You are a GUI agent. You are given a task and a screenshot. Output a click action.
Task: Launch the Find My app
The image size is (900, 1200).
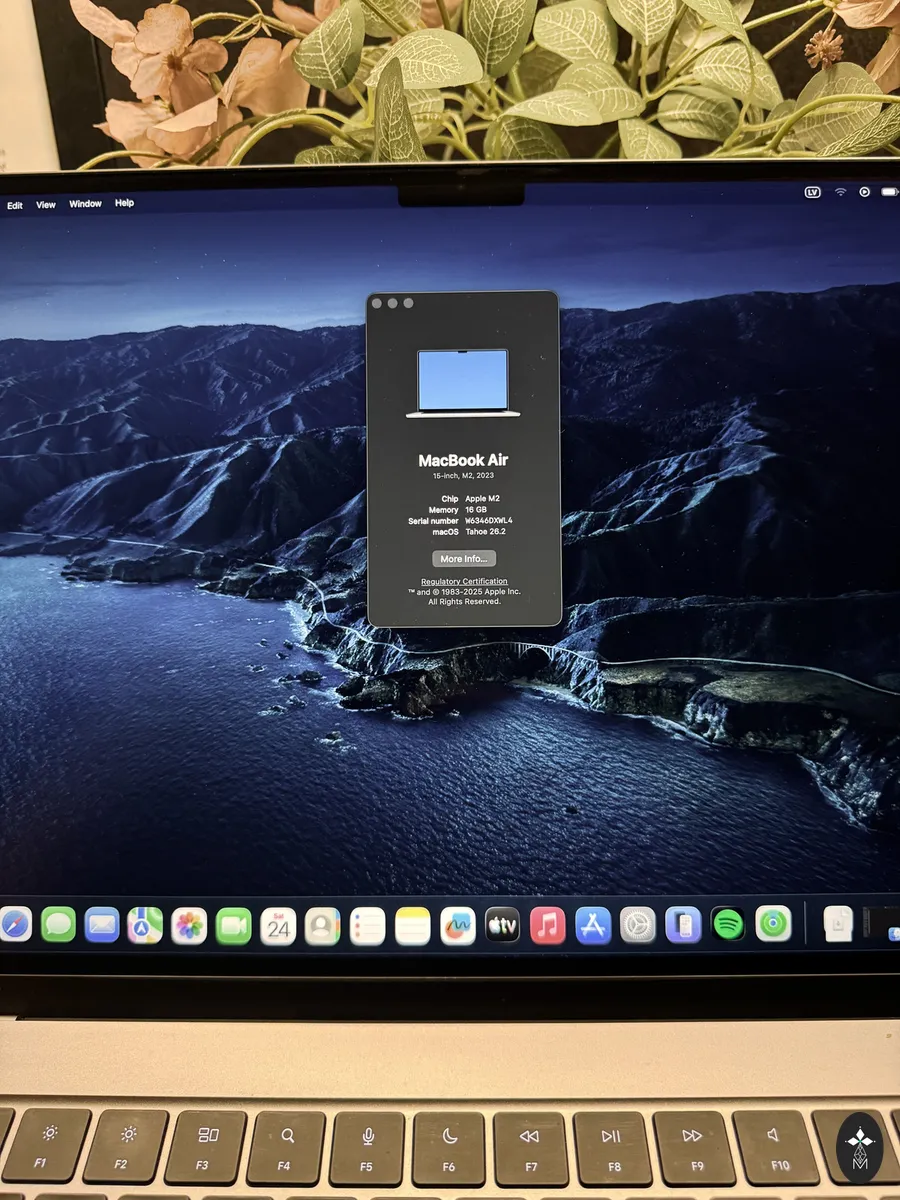(x=773, y=923)
